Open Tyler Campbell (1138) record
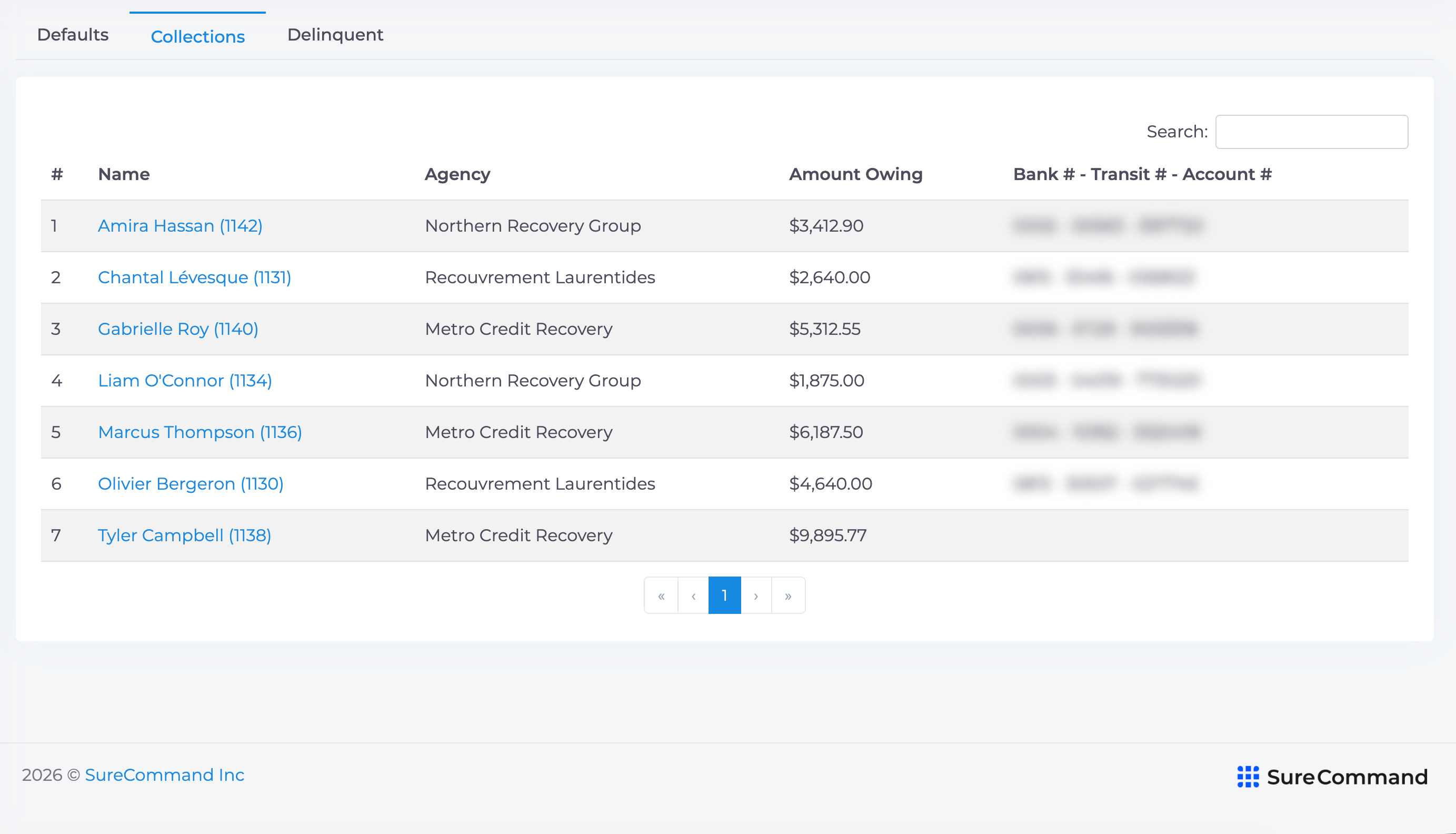This screenshot has height=834, width=1456. click(x=184, y=535)
